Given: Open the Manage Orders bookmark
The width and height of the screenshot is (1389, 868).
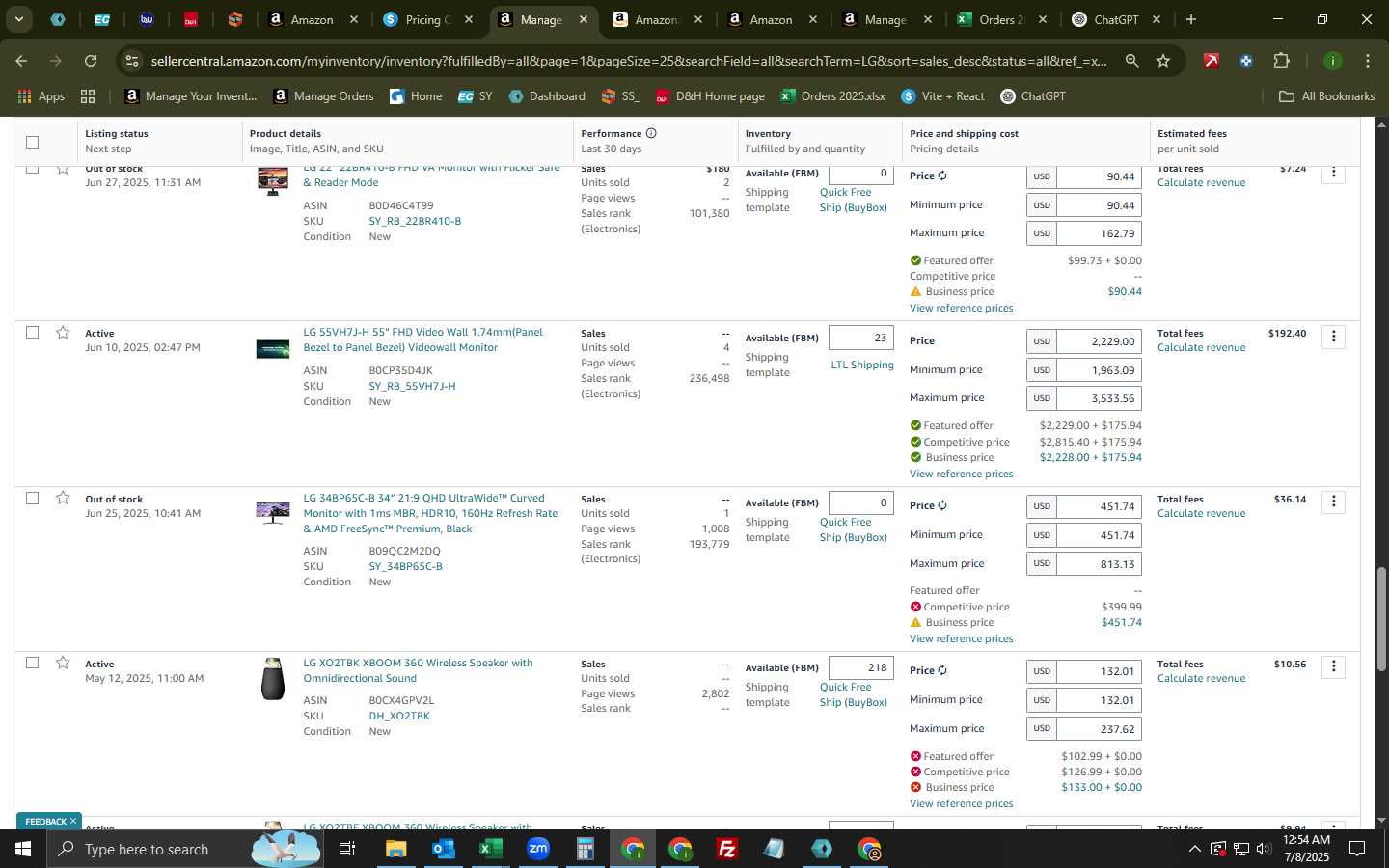Looking at the screenshot, I should pyautogui.click(x=323, y=96).
